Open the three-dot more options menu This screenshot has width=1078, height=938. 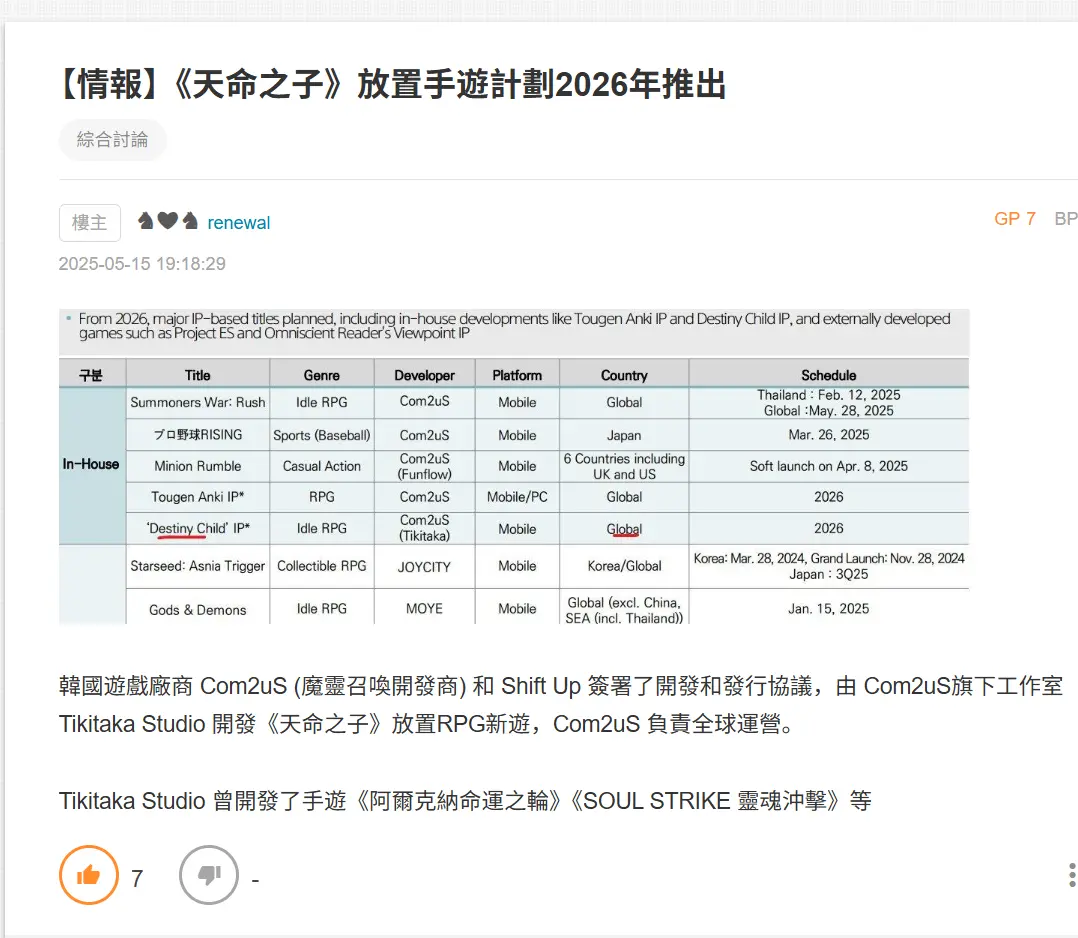coord(1071,876)
